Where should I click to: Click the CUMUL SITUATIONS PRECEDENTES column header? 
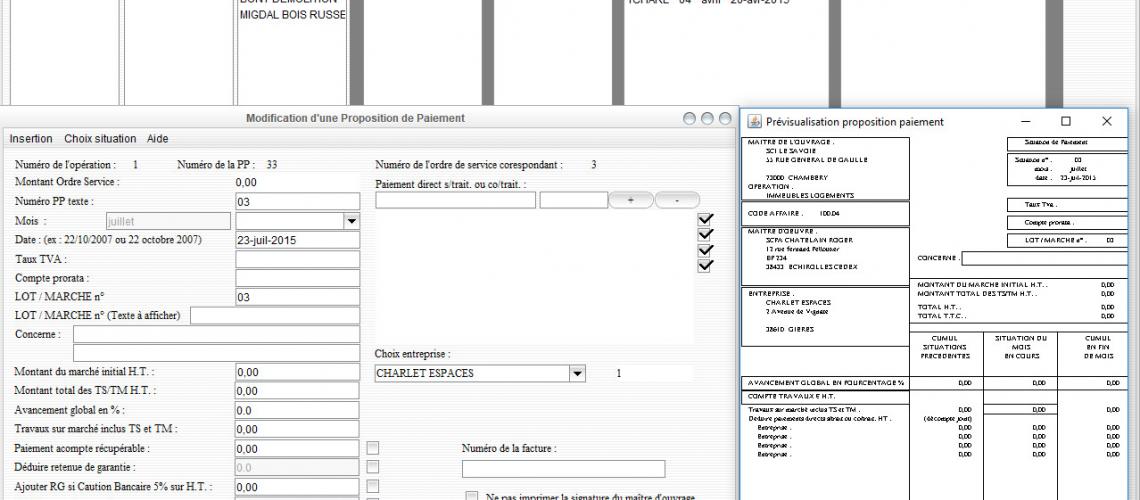tap(944, 347)
